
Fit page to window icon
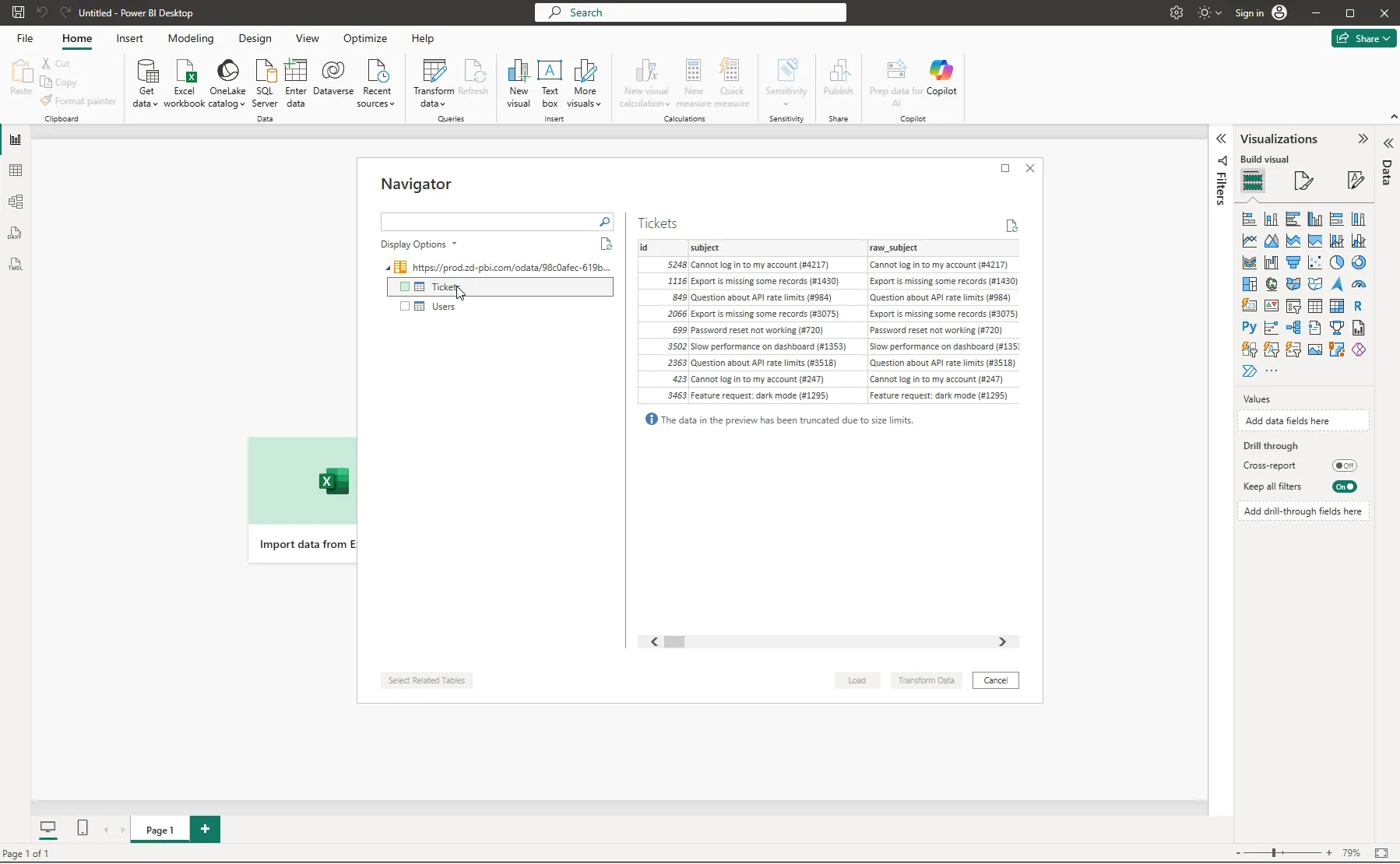tap(1381, 853)
